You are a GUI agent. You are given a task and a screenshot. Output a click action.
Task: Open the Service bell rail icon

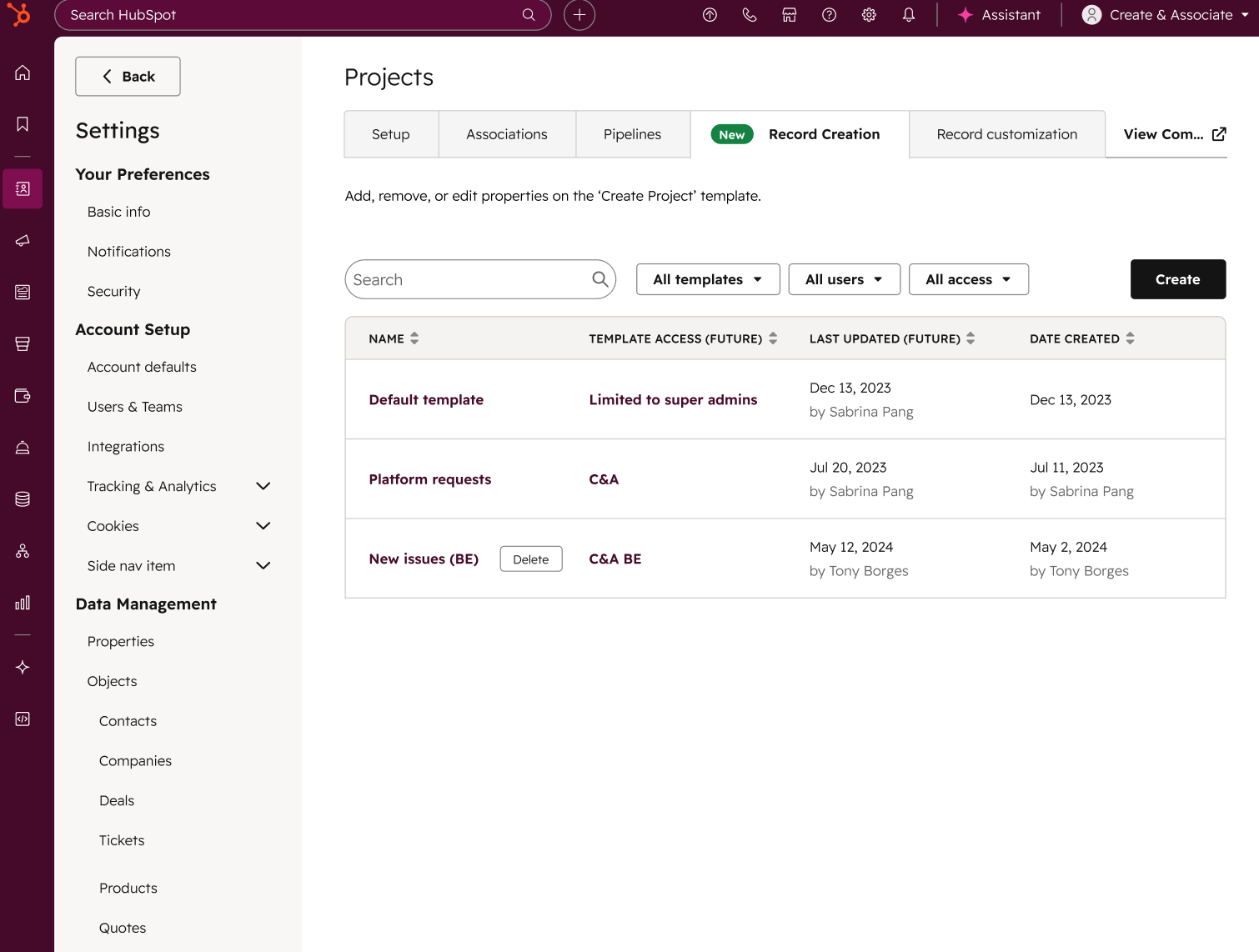pyautogui.click(x=23, y=447)
